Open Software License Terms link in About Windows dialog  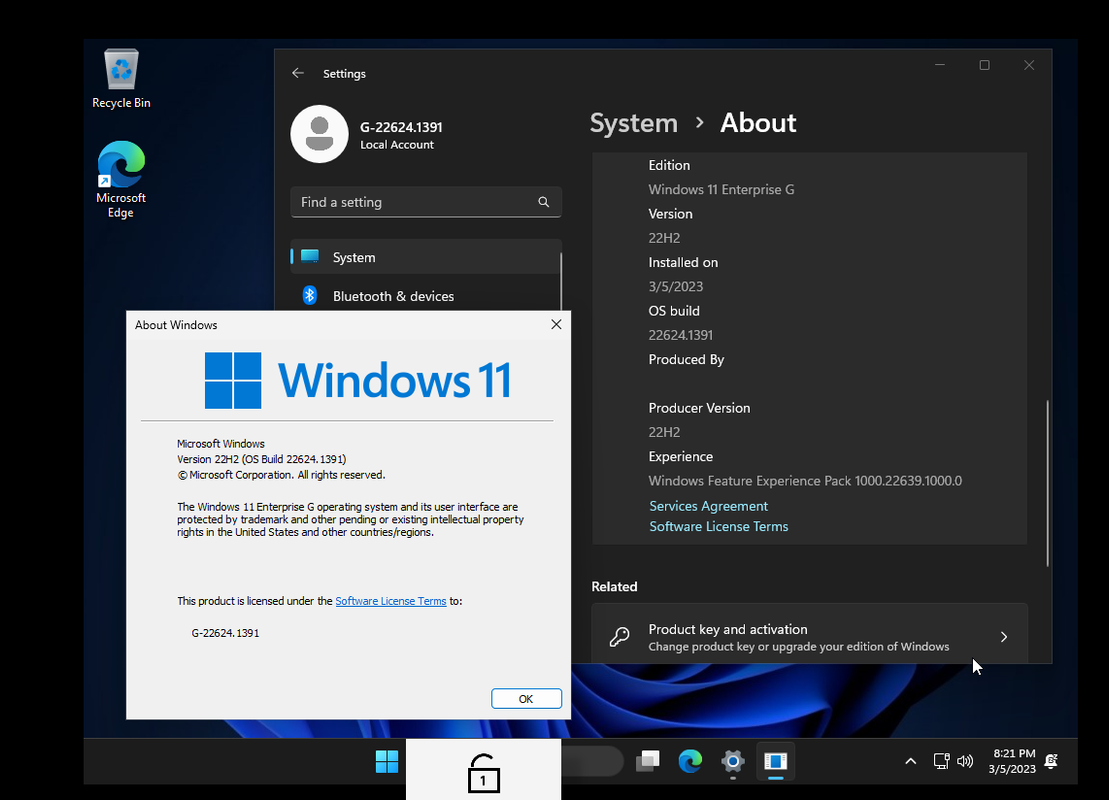tap(390, 601)
